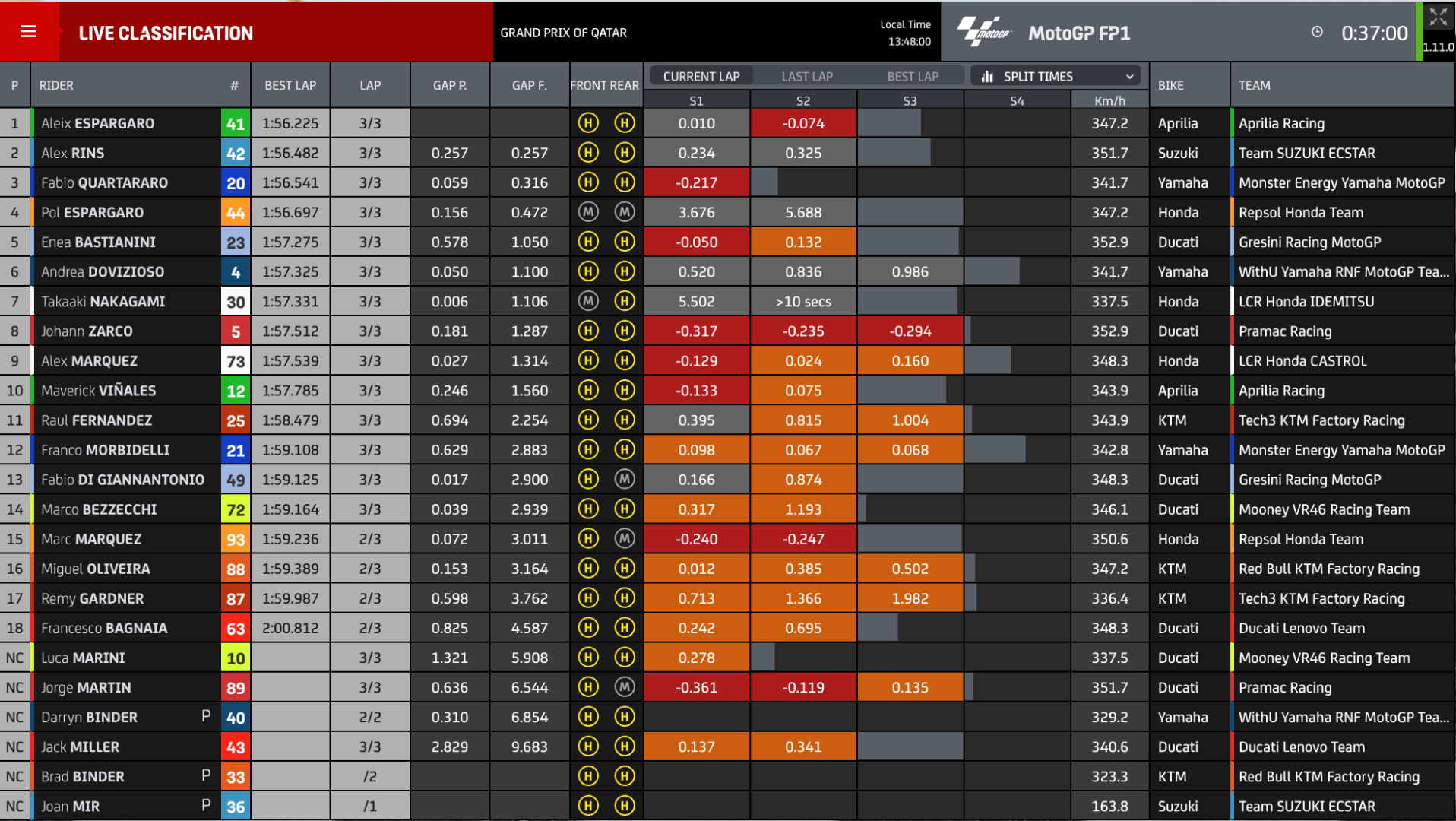Image resolution: width=1456 pixels, height=821 pixels.
Task: Click the Grand Prix of Qatar label
Action: [x=563, y=33]
